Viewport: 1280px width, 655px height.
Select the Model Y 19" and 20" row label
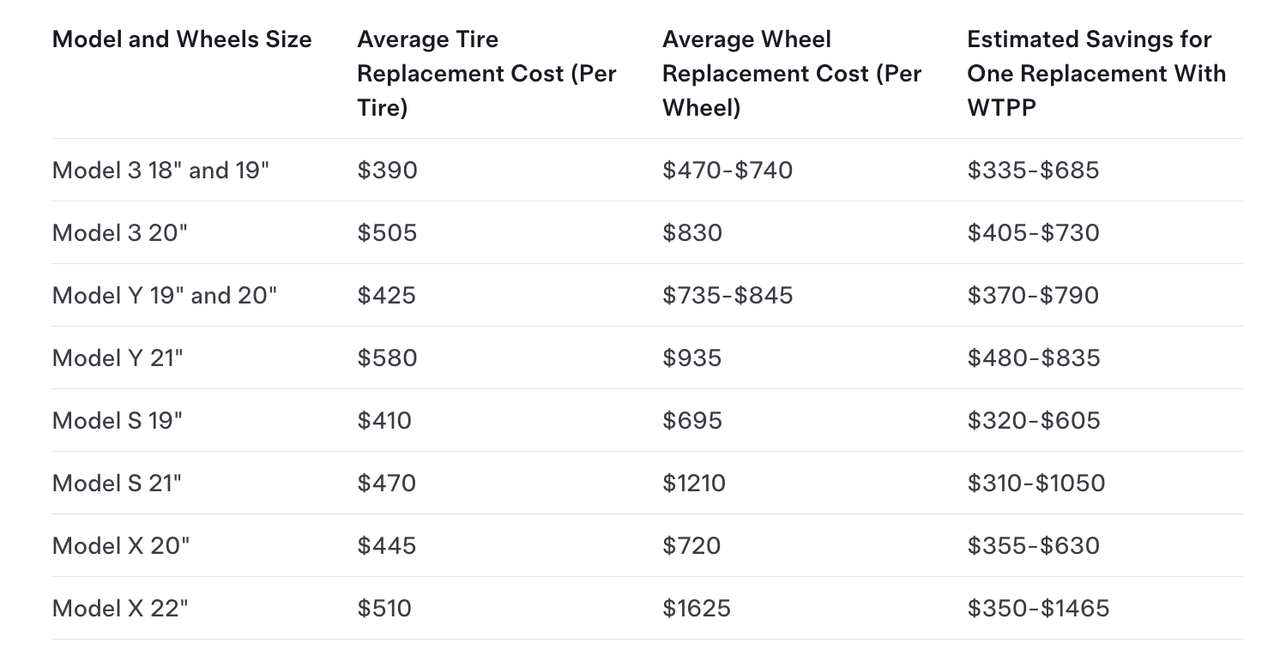(x=165, y=295)
